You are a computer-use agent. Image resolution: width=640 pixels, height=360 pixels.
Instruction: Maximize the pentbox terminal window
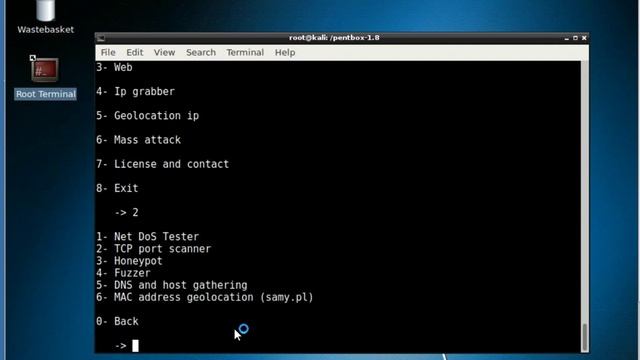(575, 38)
